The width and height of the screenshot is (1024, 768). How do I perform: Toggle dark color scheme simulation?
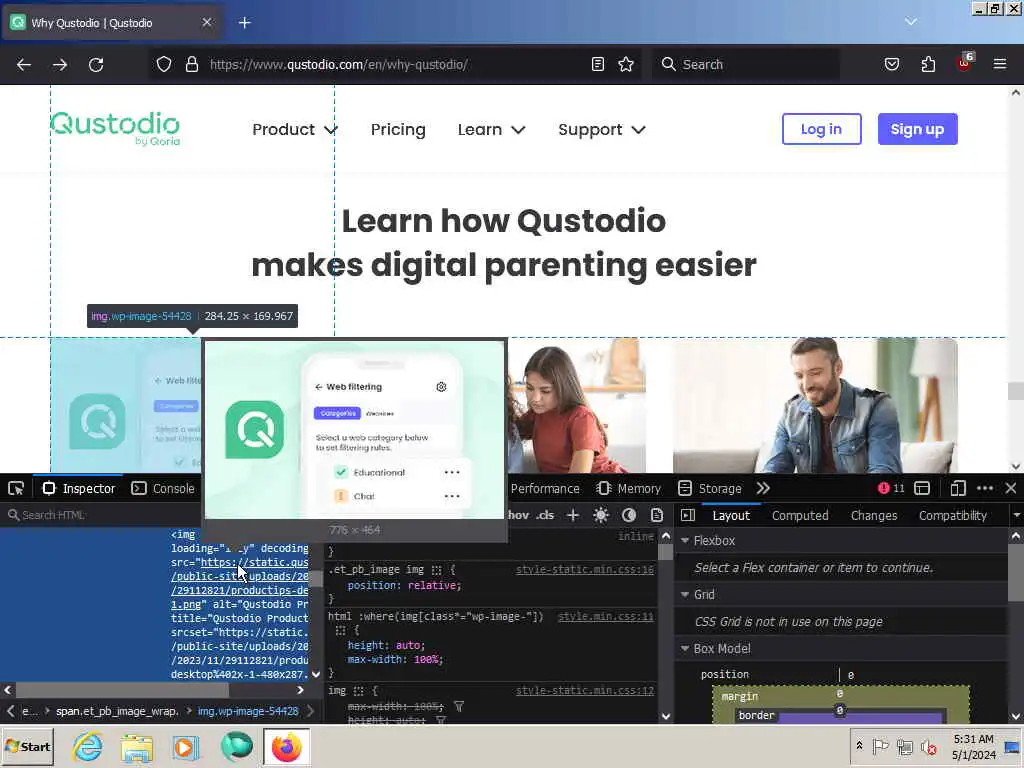[x=629, y=515]
